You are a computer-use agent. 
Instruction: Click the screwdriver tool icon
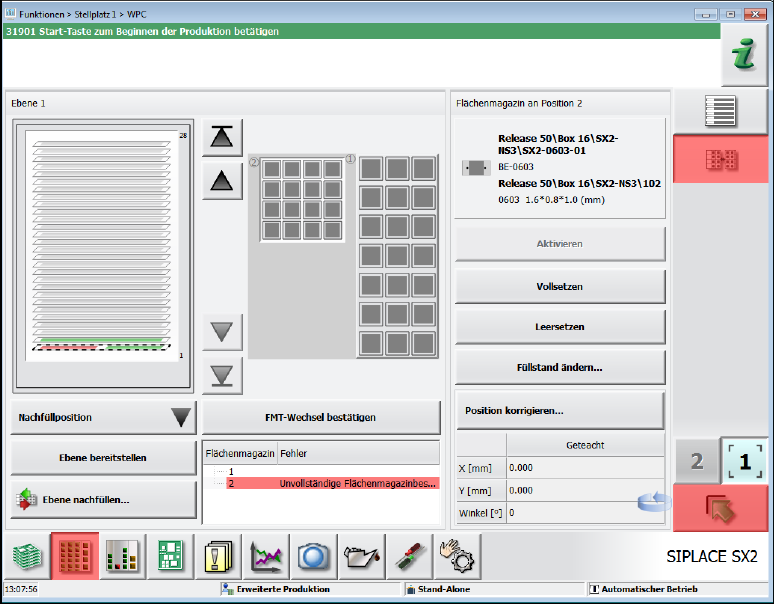coord(411,556)
